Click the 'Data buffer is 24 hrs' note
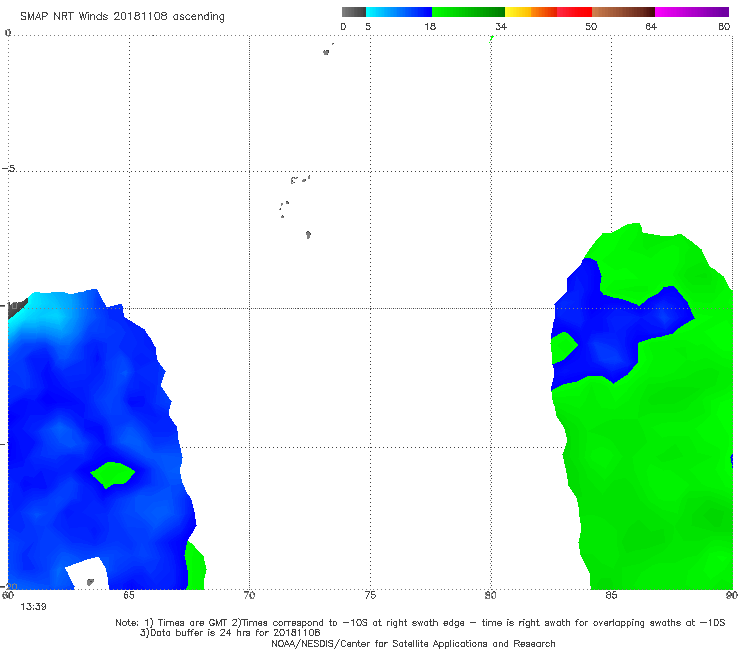This screenshot has width=740, height=650. pos(230,633)
